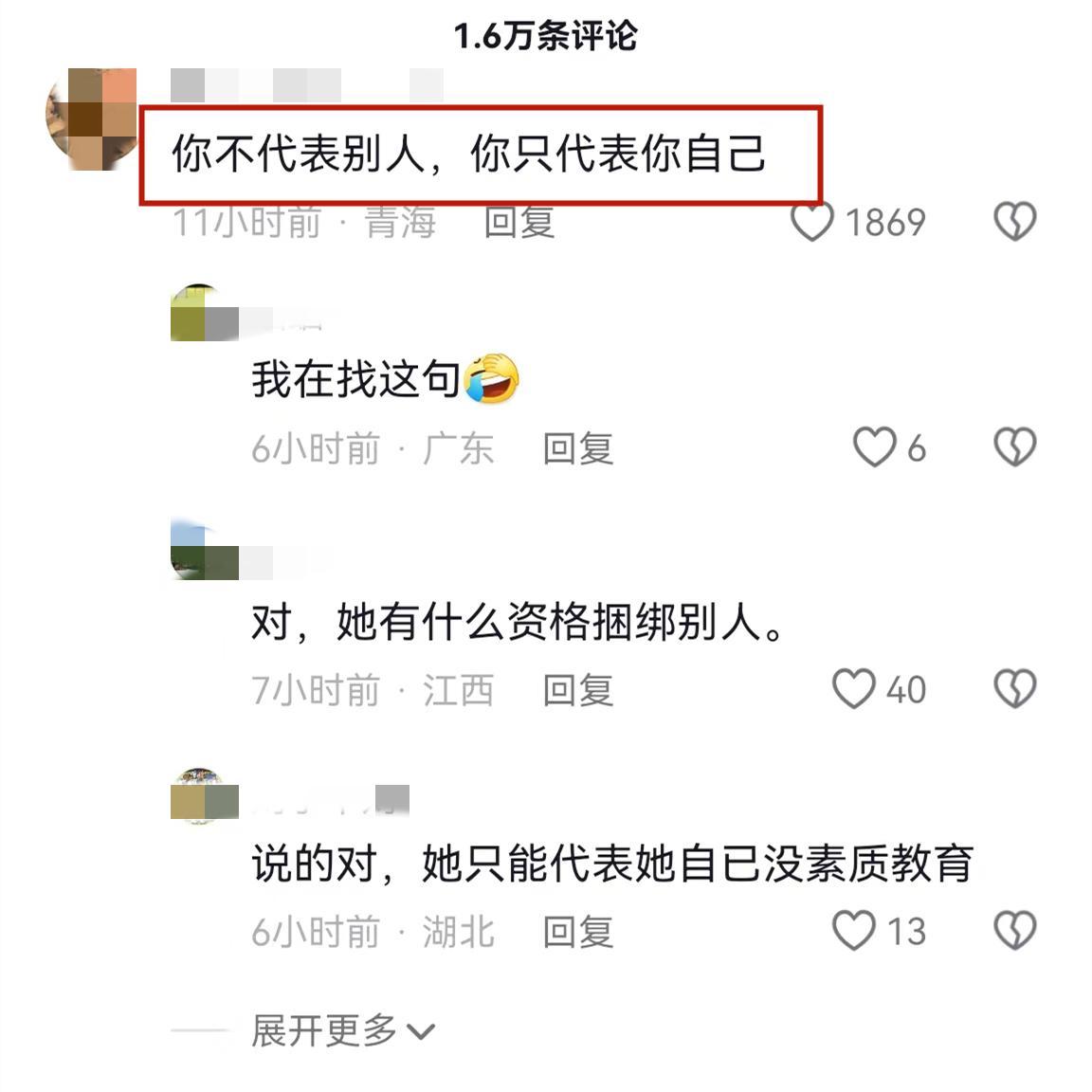
Task: Dislike the 湖北 reply
Action: pyautogui.click(x=1014, y=931)
